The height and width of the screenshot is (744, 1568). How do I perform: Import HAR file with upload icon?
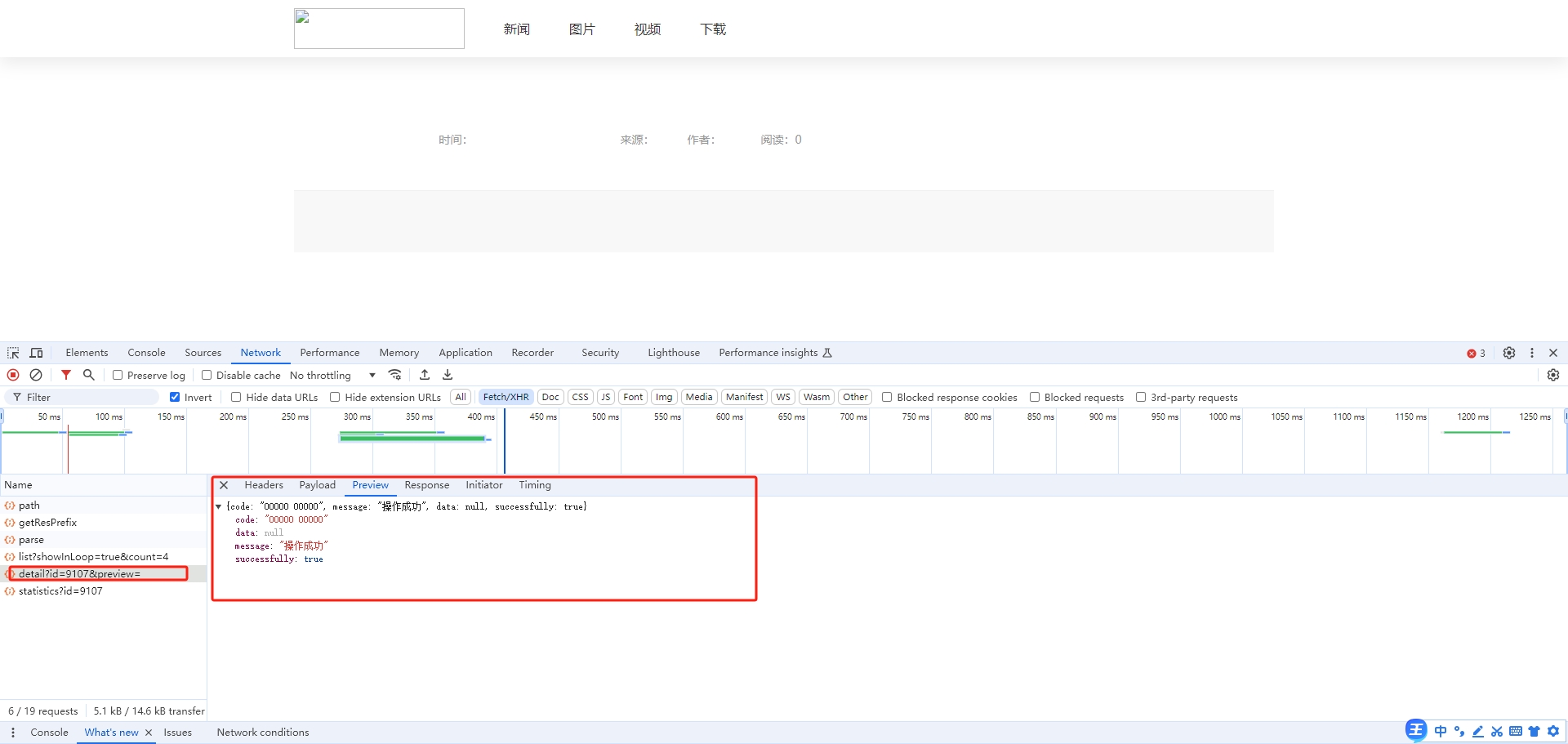pos(425,375)
